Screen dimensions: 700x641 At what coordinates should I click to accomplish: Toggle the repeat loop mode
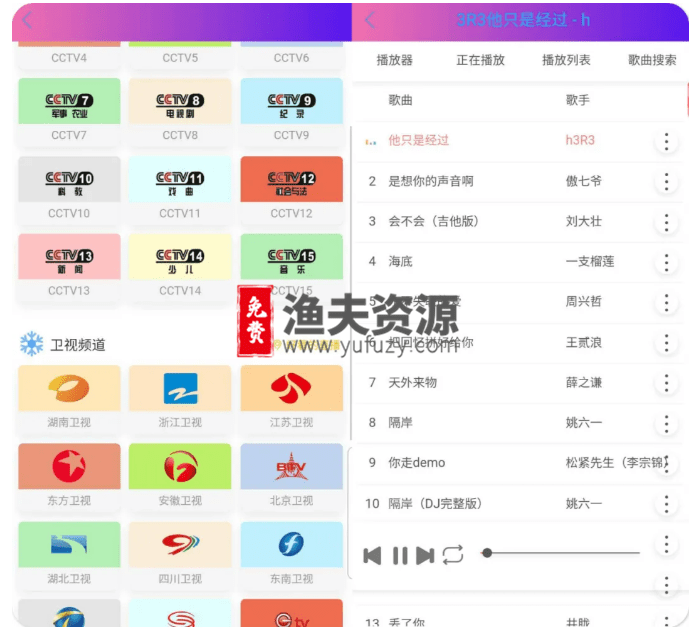(453, 555)
